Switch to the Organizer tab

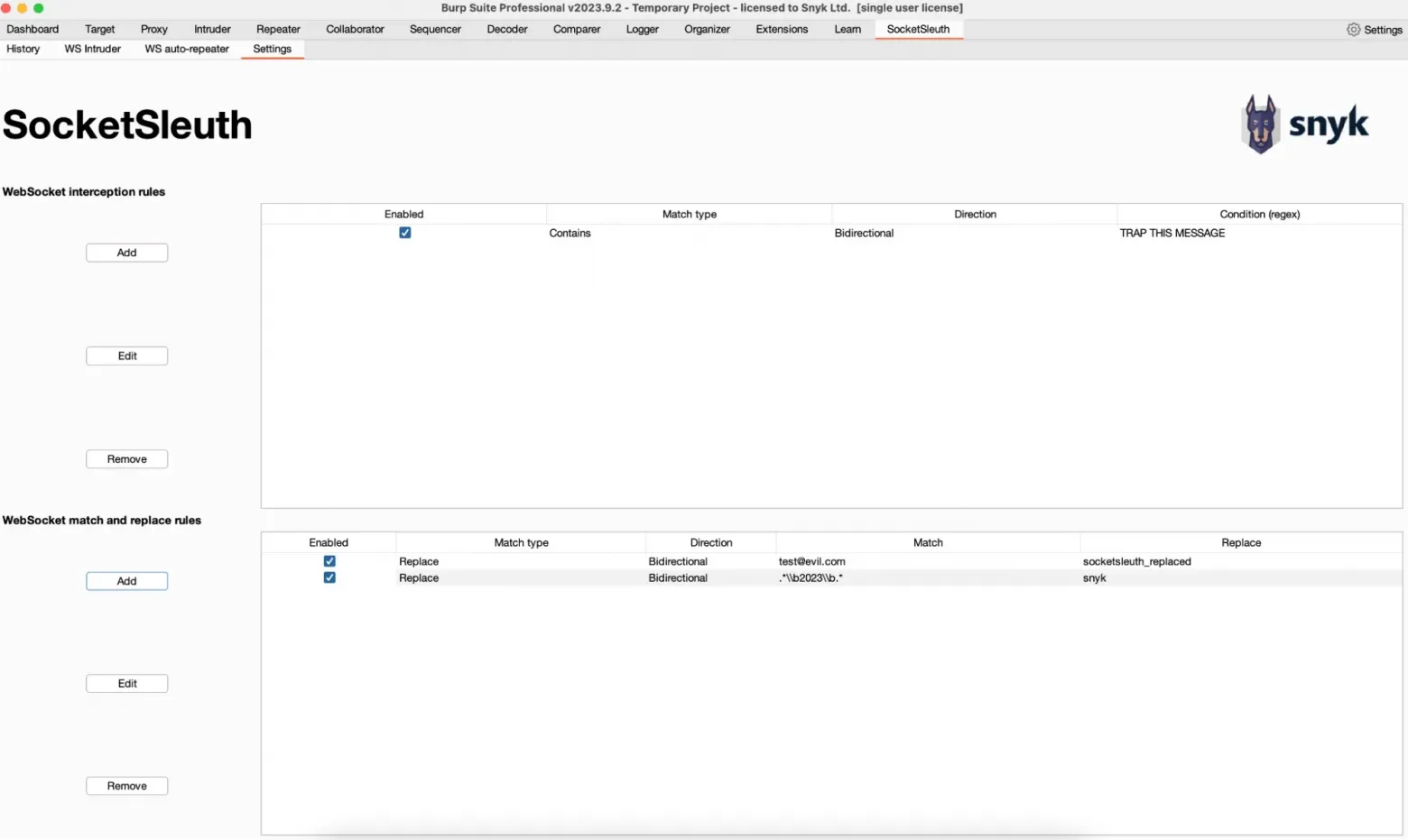point(707,29)
